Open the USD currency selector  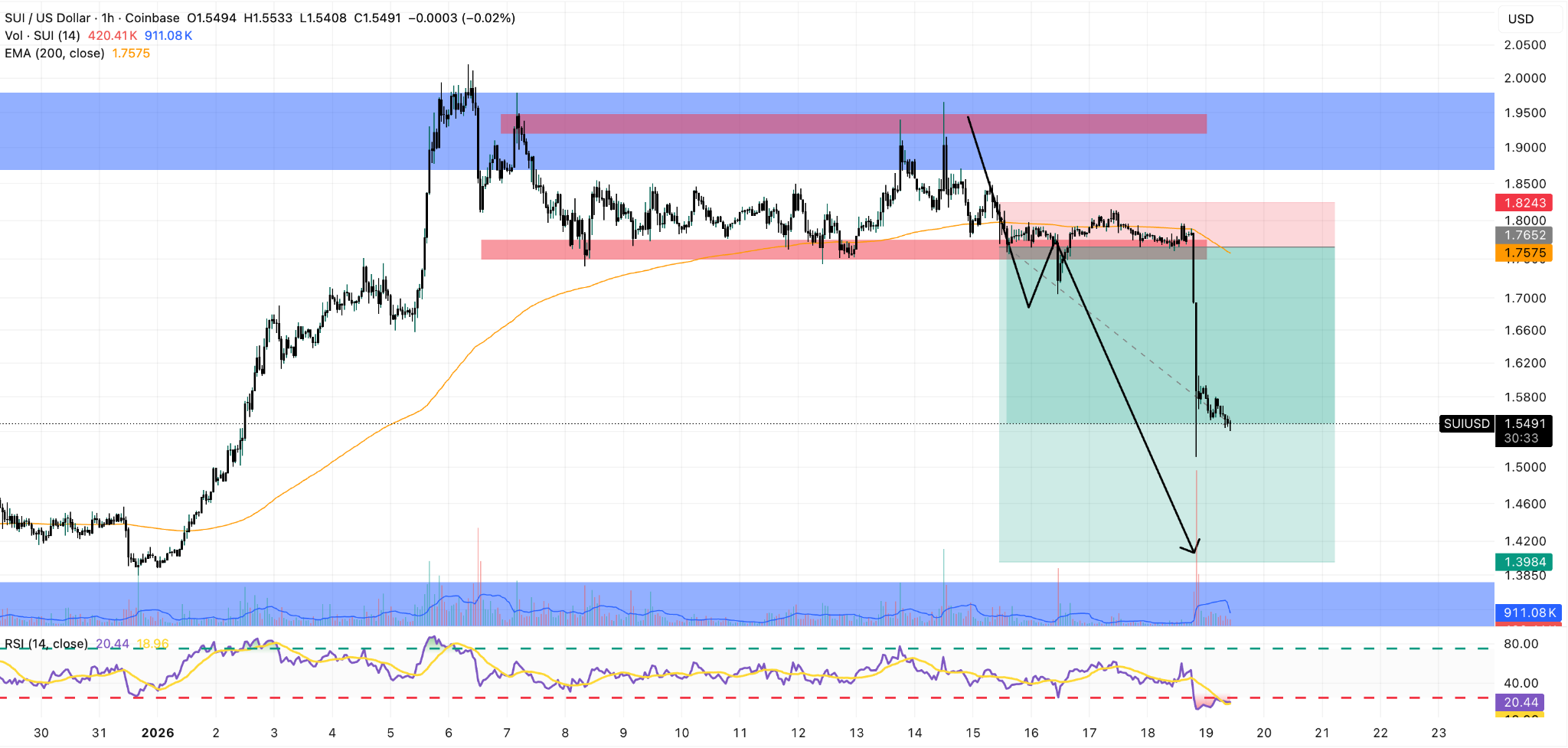coord(1521,19)
